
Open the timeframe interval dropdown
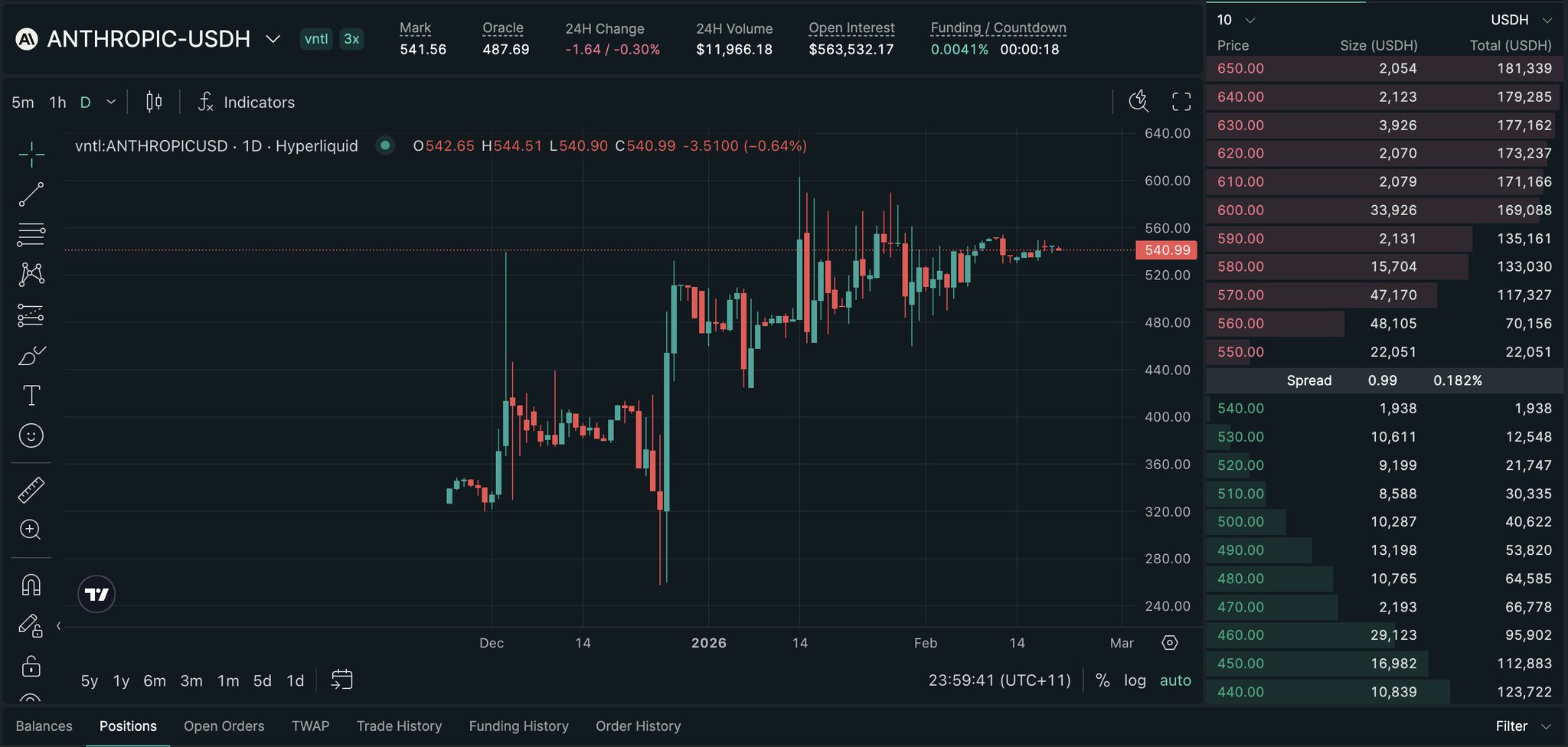(112, 102)
